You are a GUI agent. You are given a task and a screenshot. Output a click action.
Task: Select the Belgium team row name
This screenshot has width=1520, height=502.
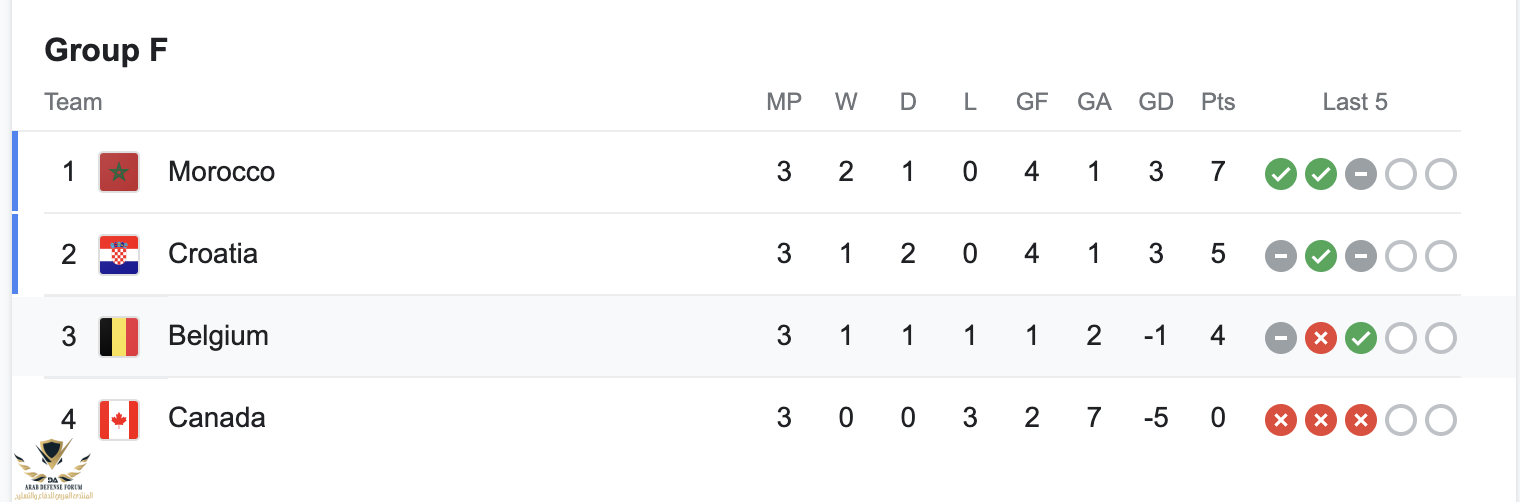(218, 336)
